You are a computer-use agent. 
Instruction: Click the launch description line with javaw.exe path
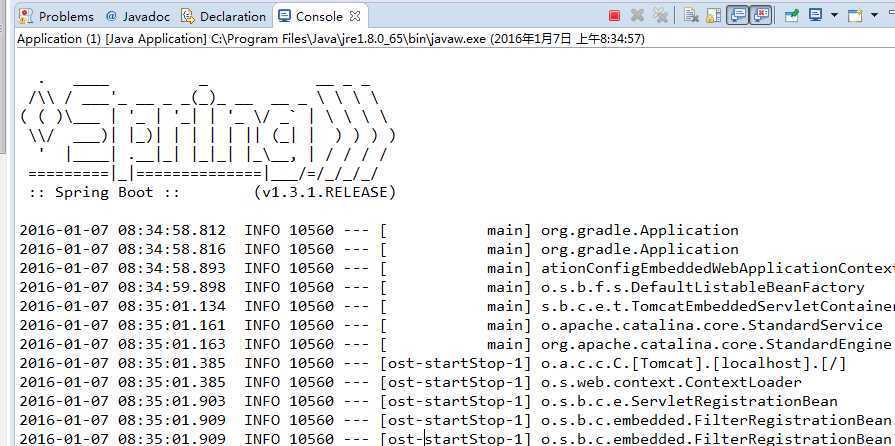tap(331, 39)
